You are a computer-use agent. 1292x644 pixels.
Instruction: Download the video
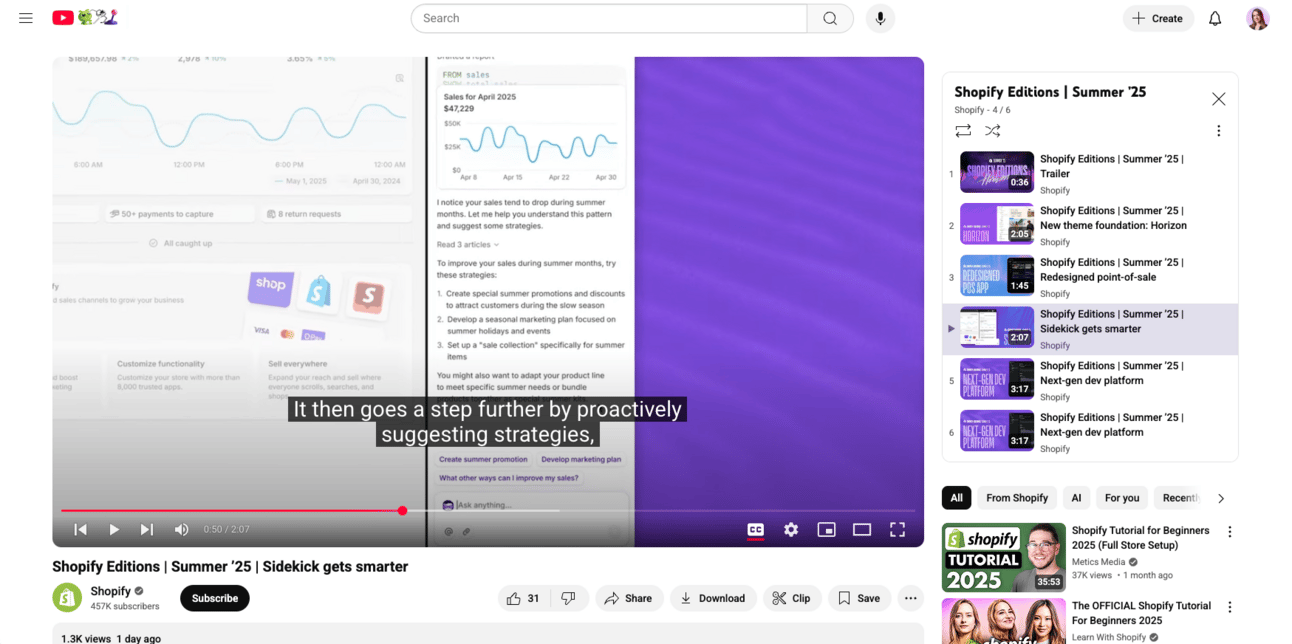coord(713,598)
